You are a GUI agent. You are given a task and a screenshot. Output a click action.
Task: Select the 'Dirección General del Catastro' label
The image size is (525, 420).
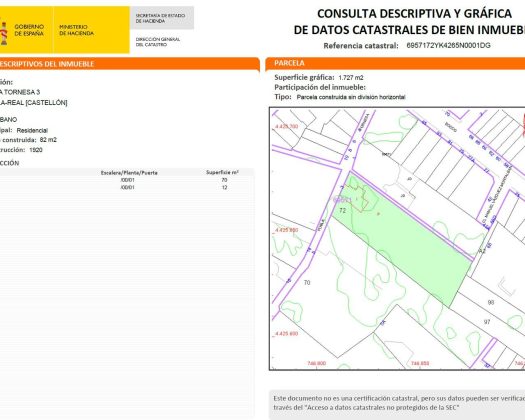coord(158,42)
